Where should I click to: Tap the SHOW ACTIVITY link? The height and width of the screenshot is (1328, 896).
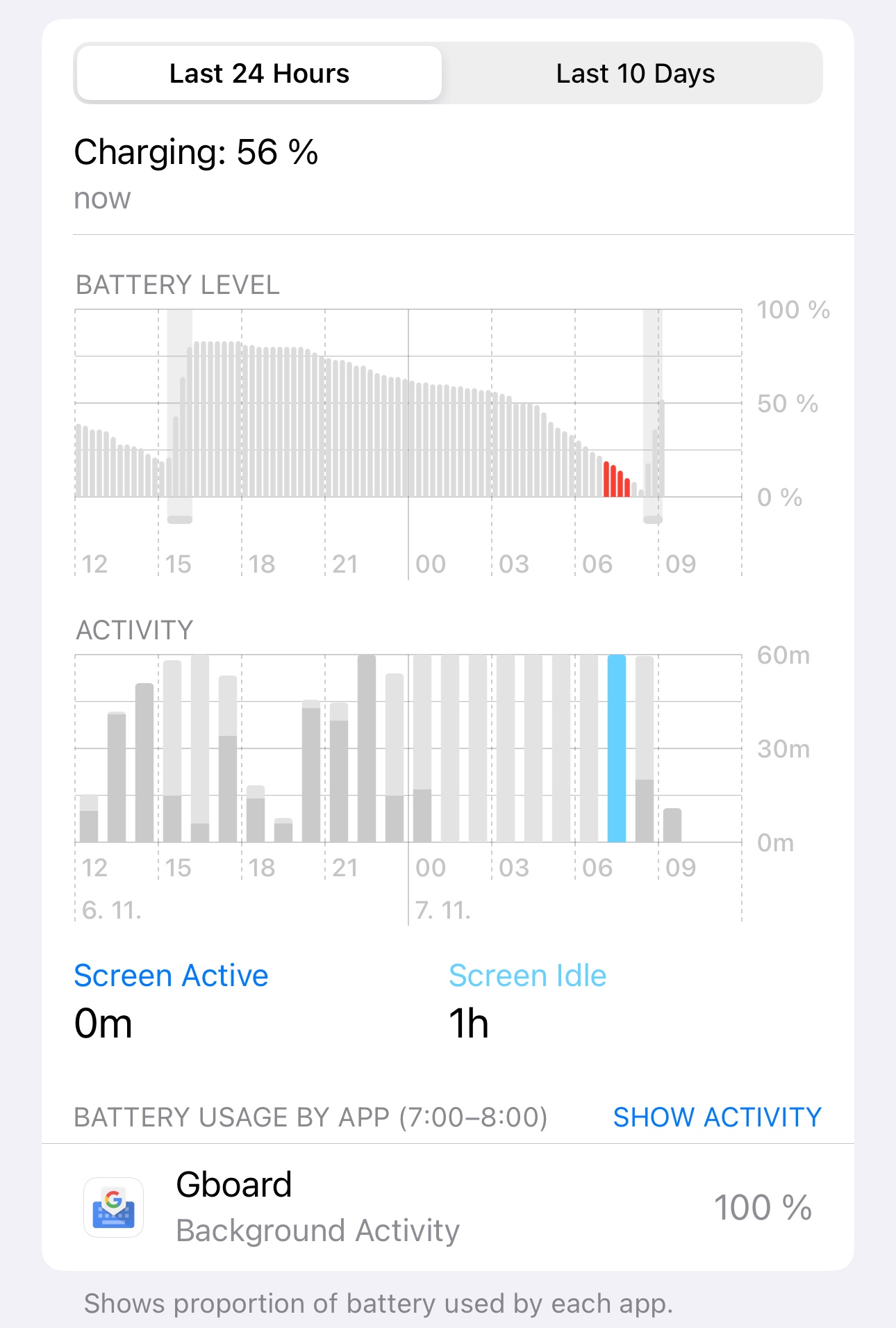pos(717,1117)
